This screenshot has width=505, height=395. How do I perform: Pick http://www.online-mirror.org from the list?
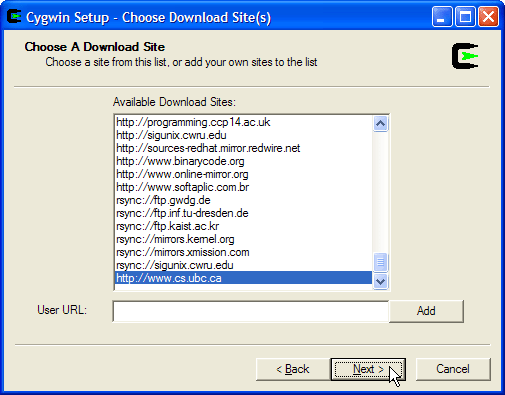243,174
